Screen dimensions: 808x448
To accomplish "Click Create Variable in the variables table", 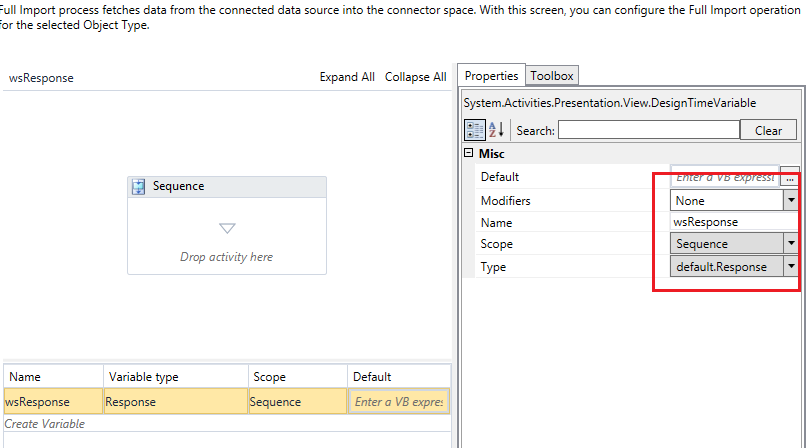I will point(45,424).
